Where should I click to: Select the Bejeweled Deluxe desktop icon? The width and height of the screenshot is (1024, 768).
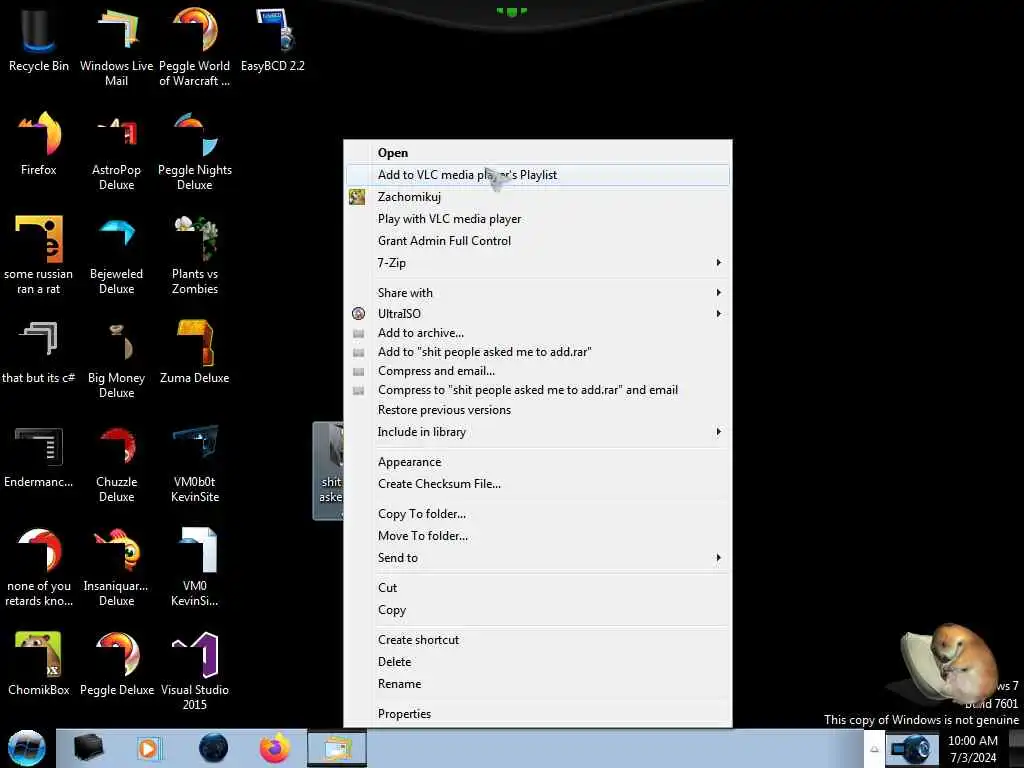coord(116,255)
